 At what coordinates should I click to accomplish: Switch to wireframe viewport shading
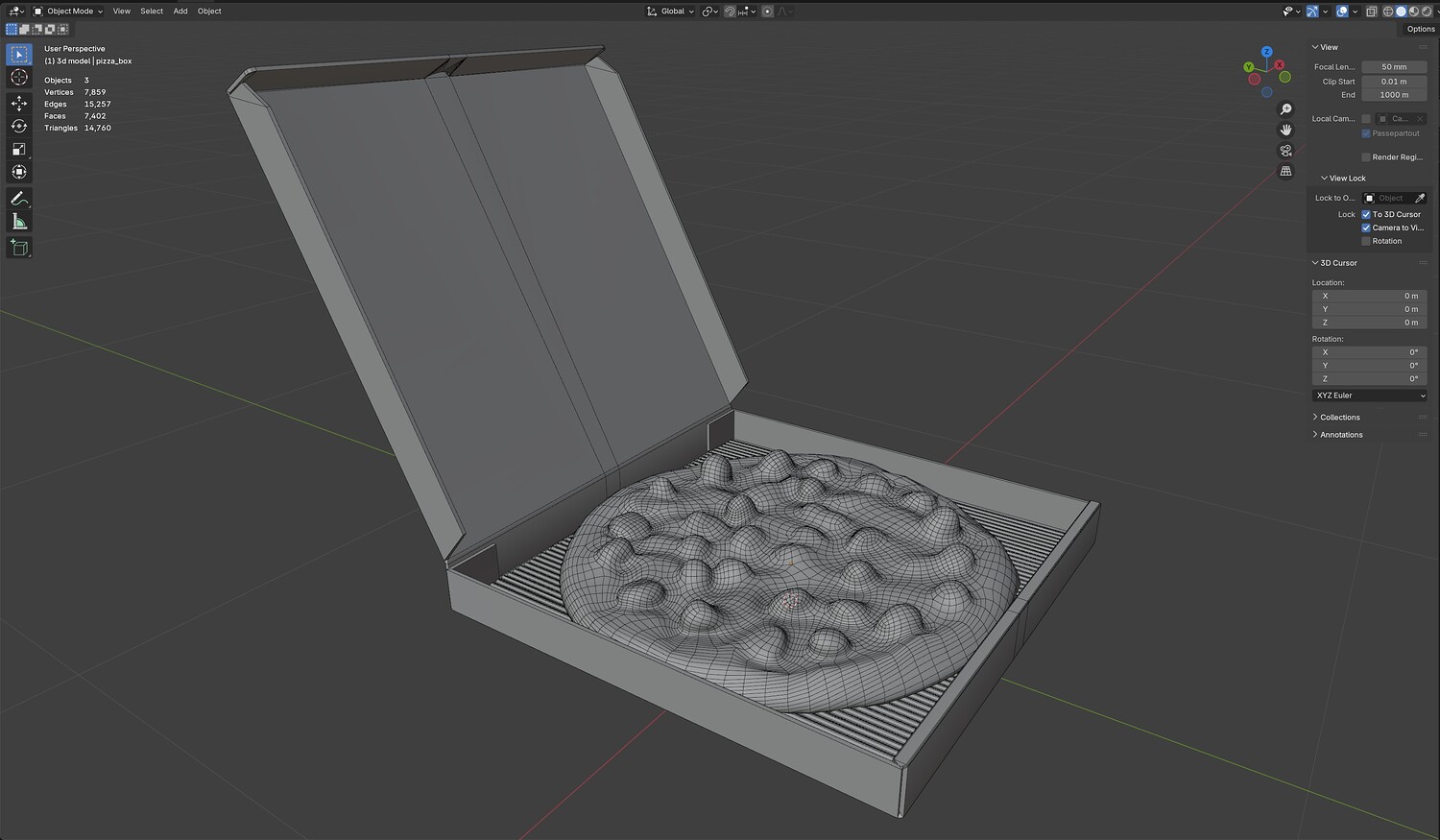1389,12
